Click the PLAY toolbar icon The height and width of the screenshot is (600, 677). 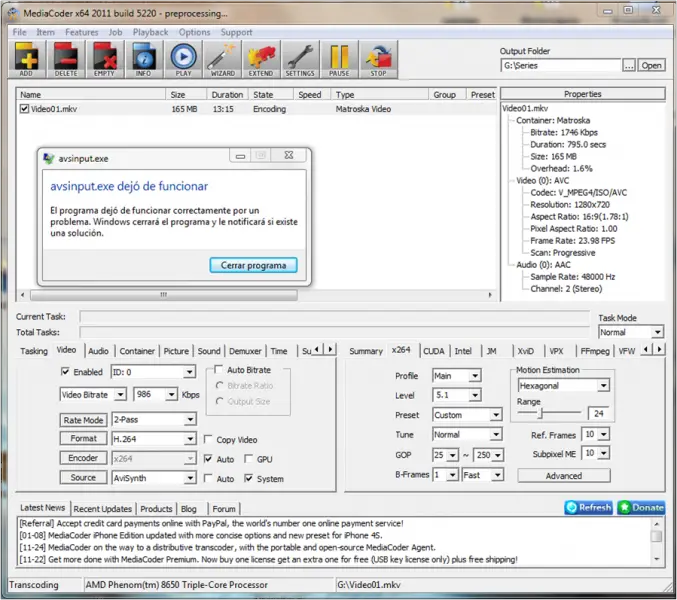(x=183, y=59)
